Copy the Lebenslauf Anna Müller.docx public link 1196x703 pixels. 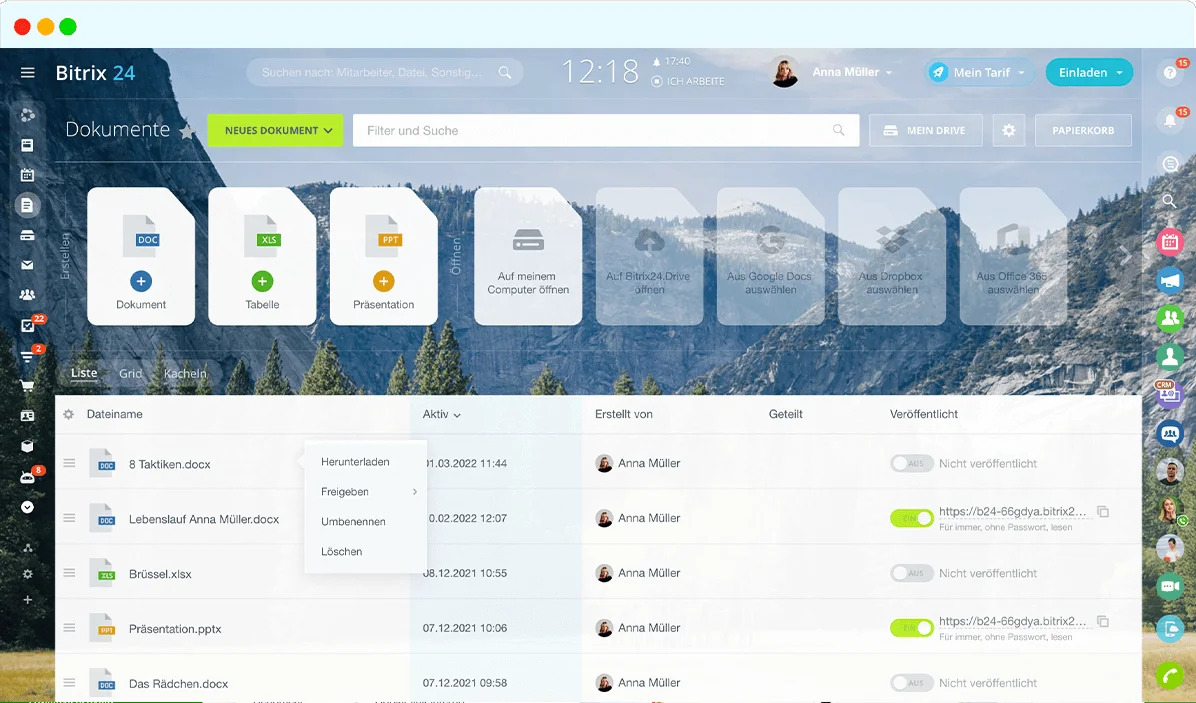1103,512
